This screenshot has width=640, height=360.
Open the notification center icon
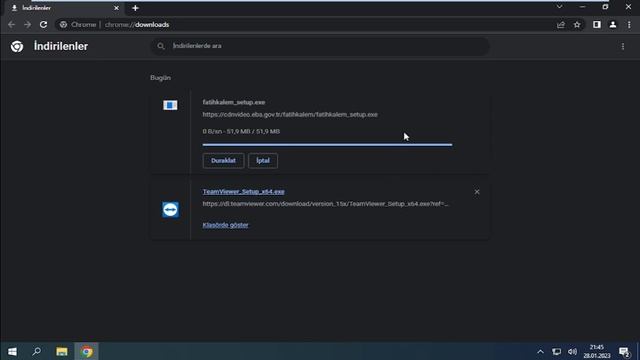coord(624,351)
